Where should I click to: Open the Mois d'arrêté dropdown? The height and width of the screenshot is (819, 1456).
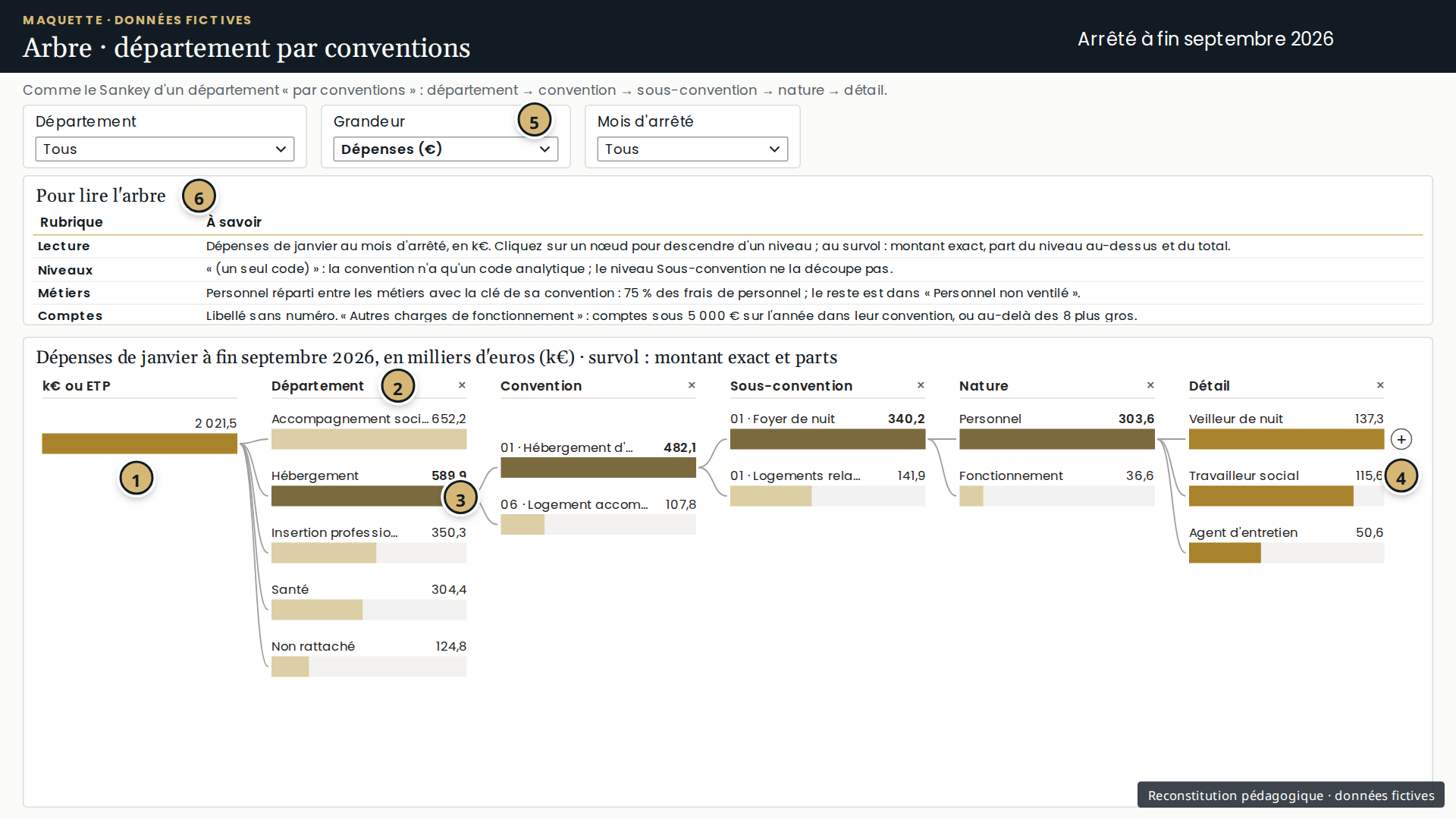(692, 149)
